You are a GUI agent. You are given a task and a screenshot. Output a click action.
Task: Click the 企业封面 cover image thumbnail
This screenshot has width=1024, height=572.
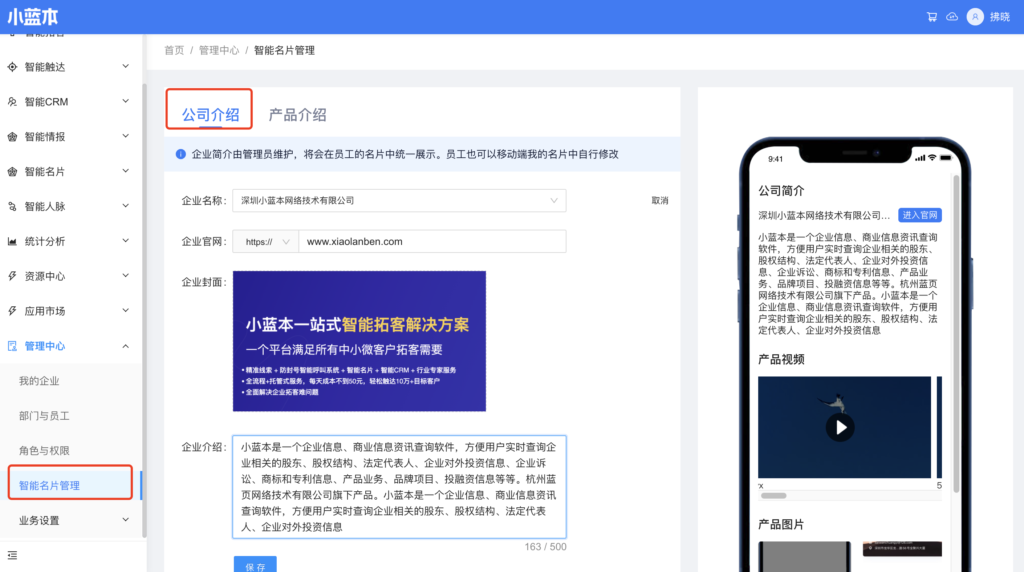(x=359, y=341)
